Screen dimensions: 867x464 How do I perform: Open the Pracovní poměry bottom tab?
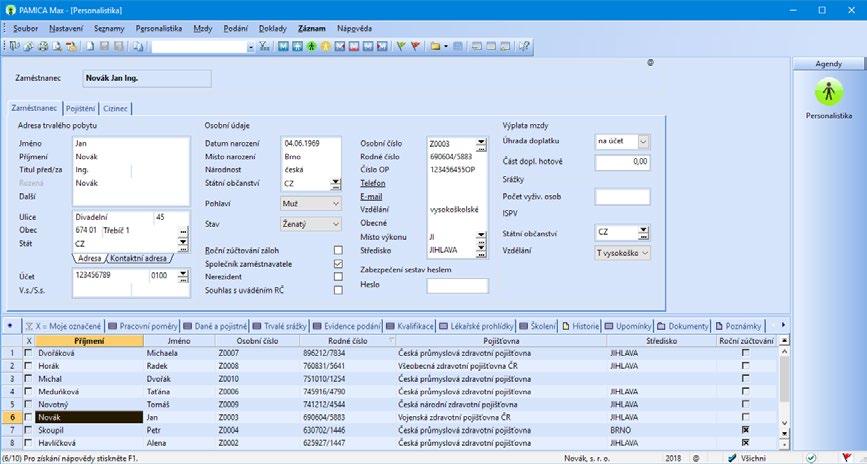tap(143, 326)
